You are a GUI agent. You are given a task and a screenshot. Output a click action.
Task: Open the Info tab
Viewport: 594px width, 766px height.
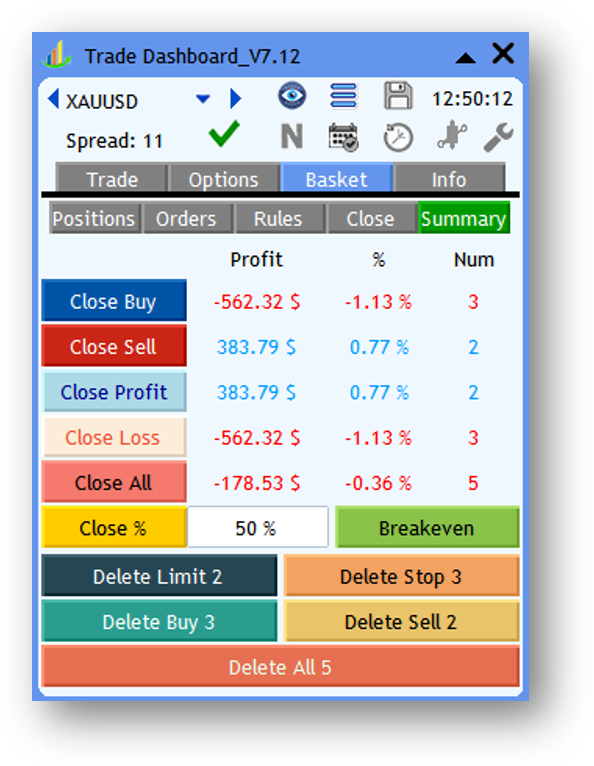tap(449, 179)
